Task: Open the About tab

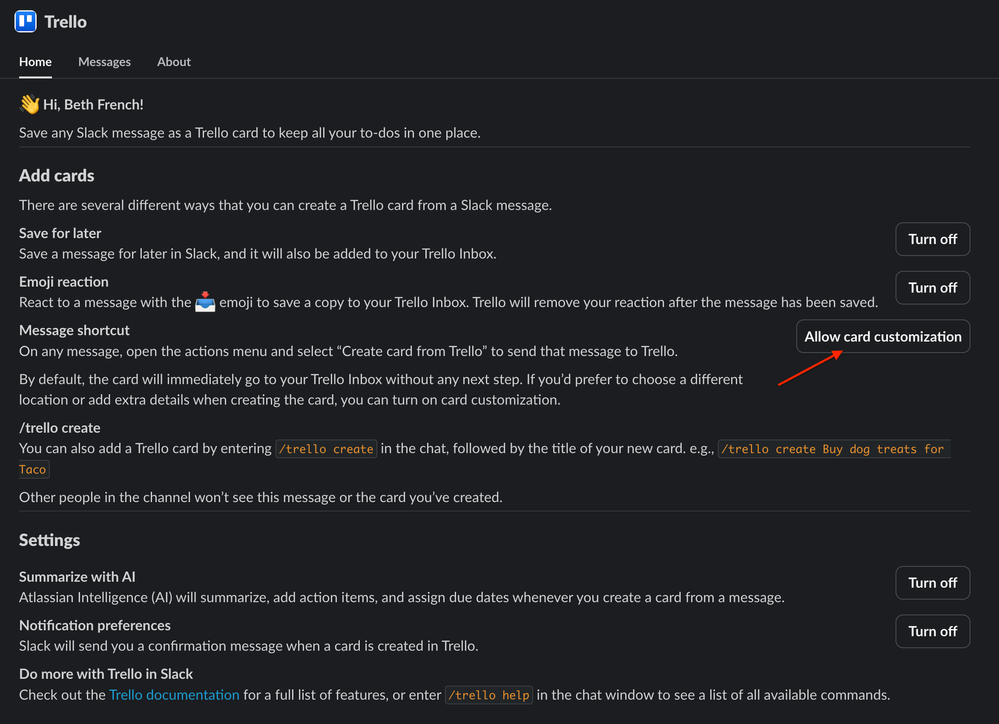Action: click(x=173, y=62)
